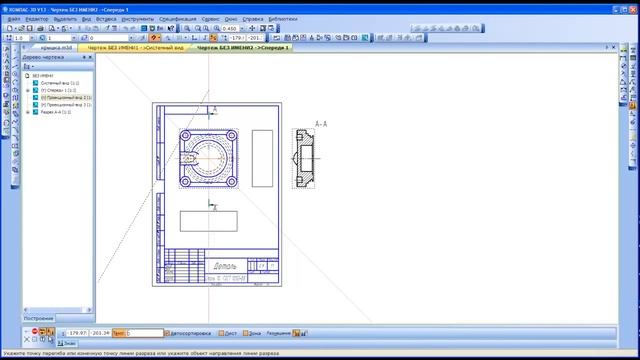Click the red Stop command icon
640x360 pixels.
point(35,331)
